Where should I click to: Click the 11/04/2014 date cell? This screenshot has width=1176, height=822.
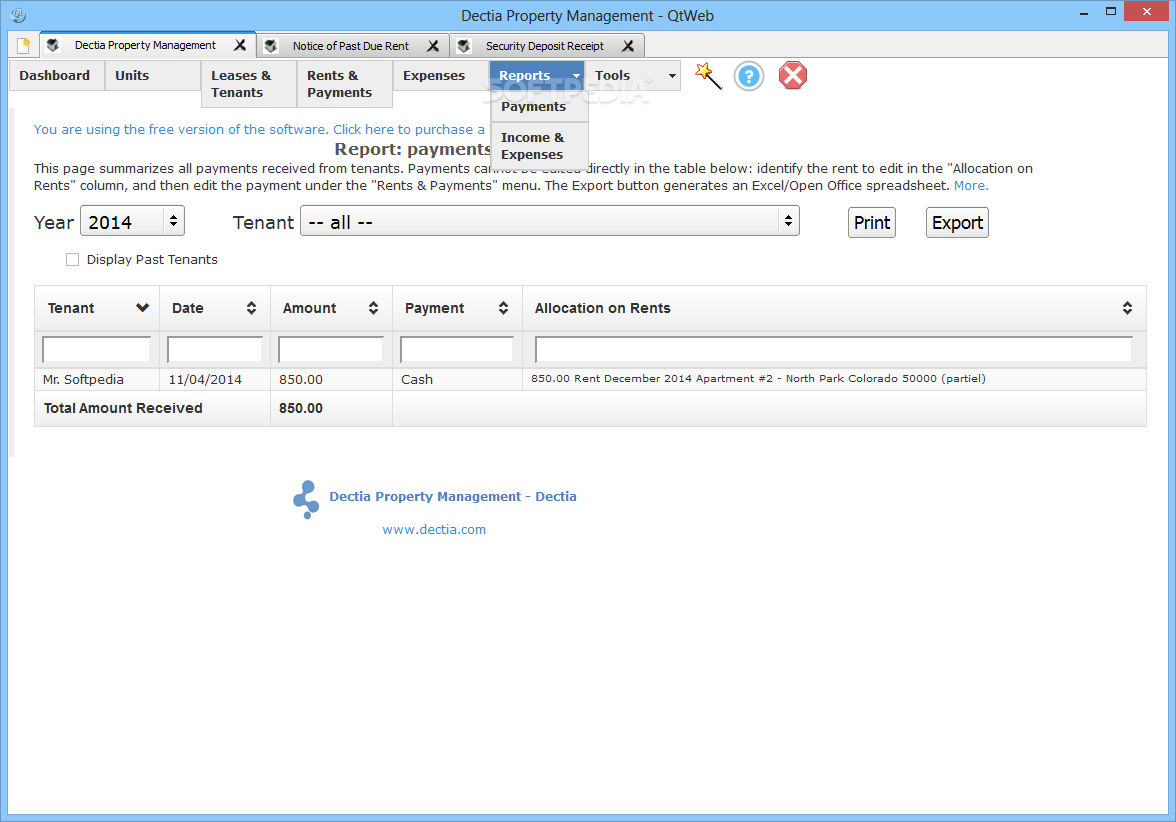click(214, 380)
